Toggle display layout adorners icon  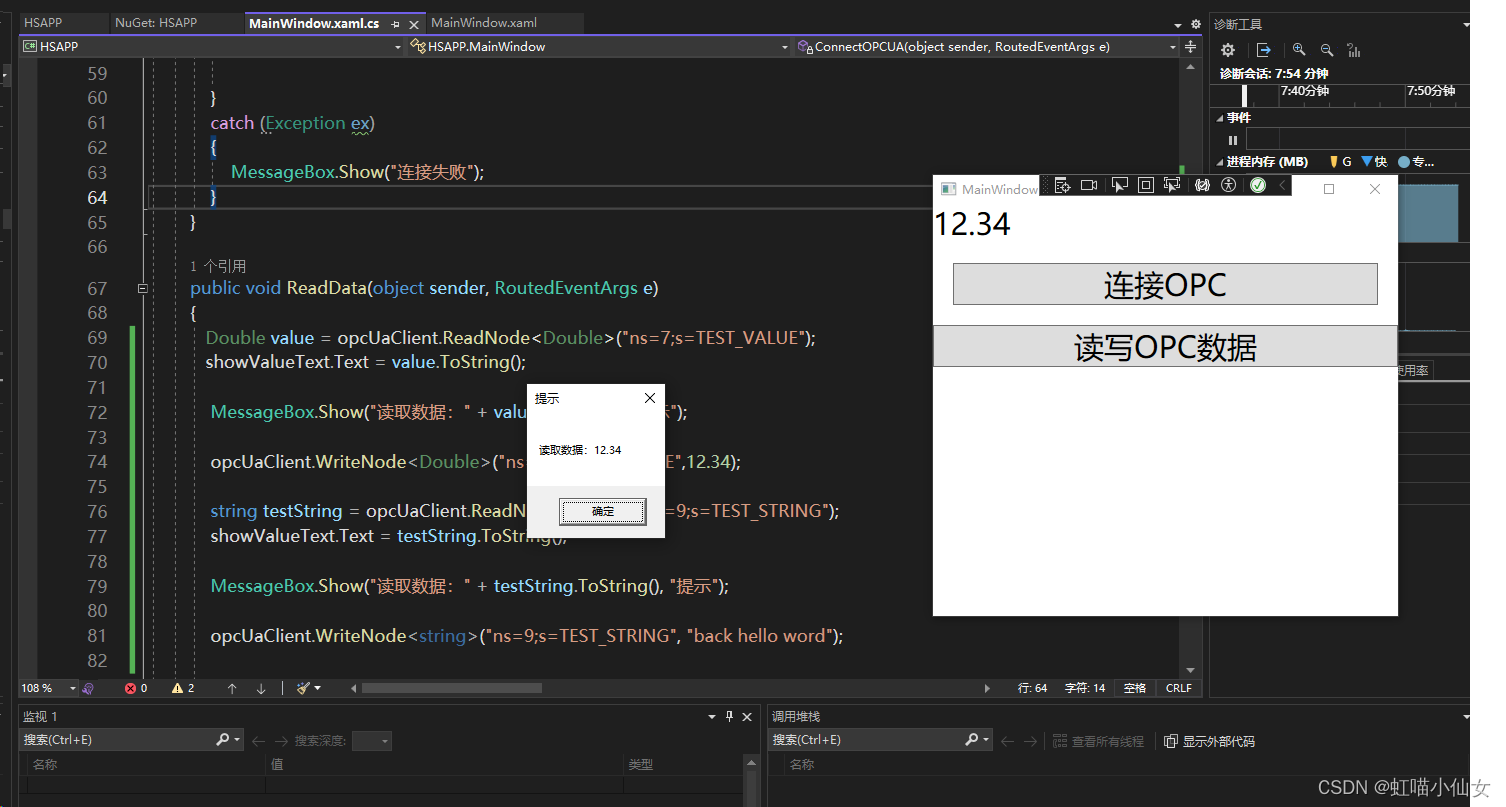(x=1146, y=186)
